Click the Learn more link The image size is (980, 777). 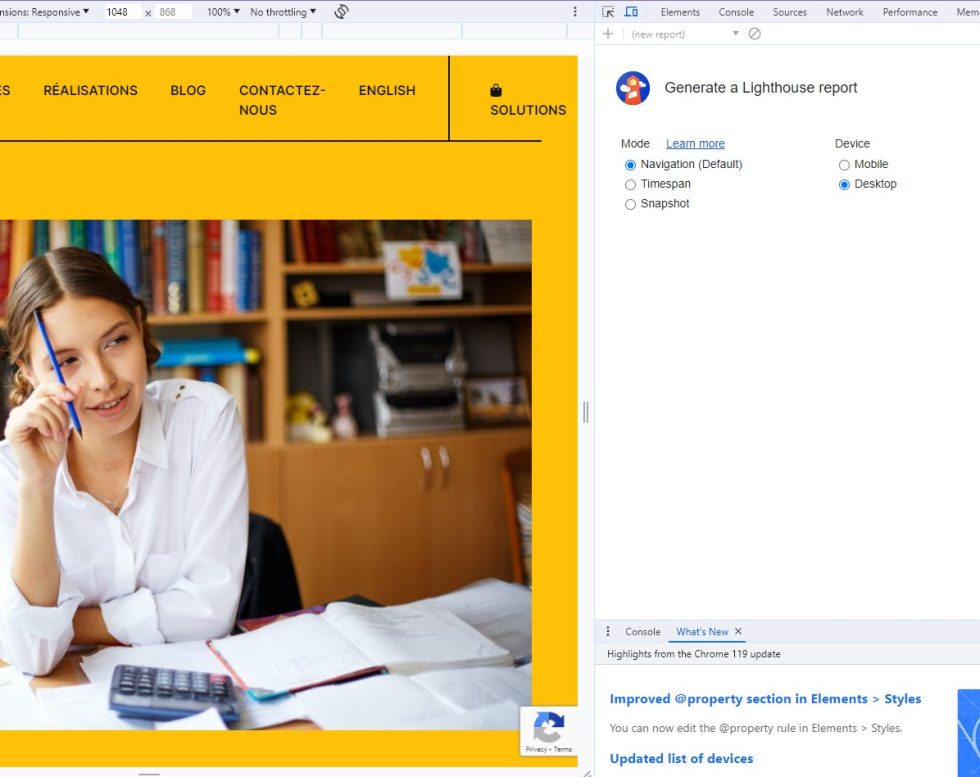[x=695, y=144]
